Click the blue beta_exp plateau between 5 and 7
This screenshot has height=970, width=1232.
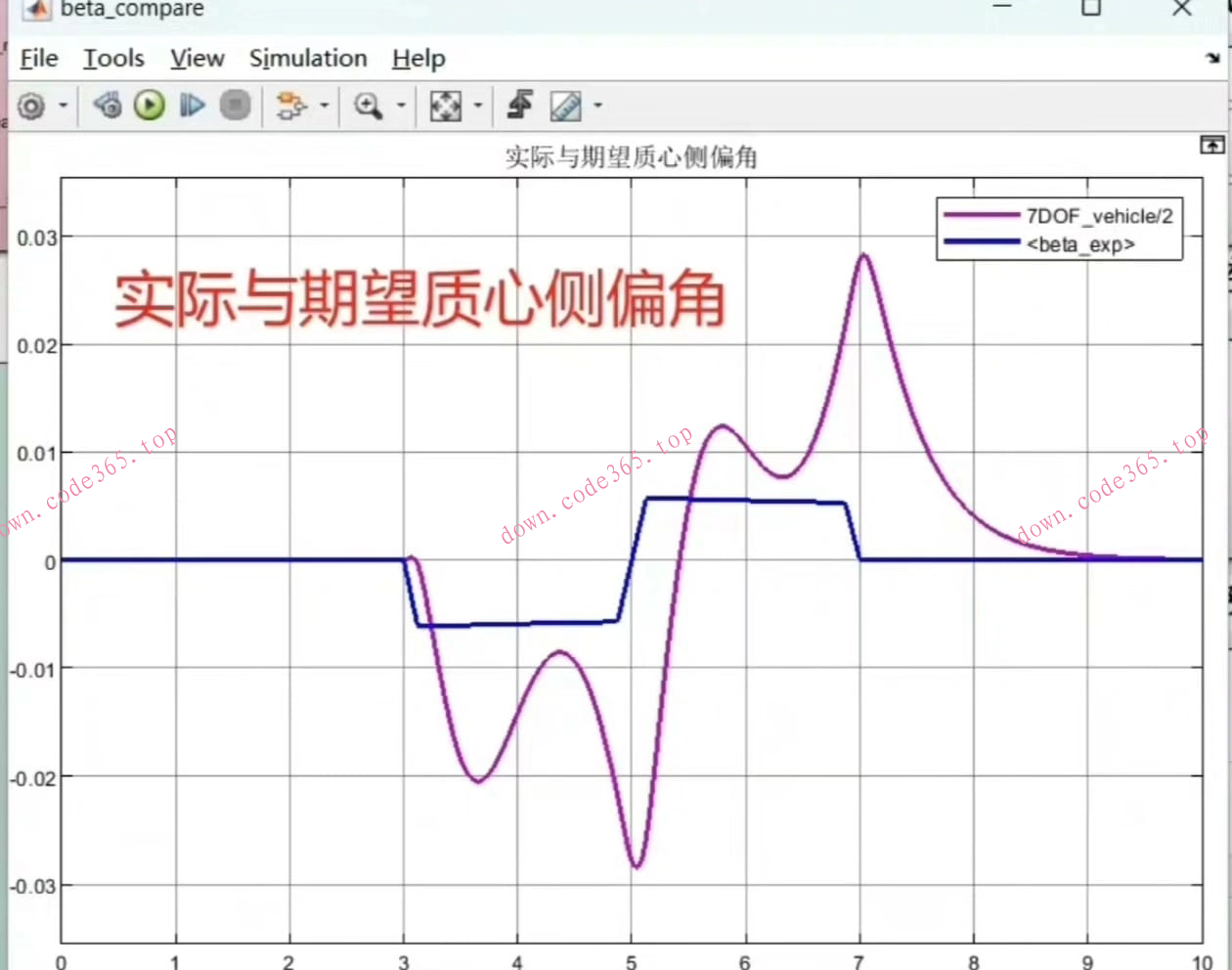[745, 501]
